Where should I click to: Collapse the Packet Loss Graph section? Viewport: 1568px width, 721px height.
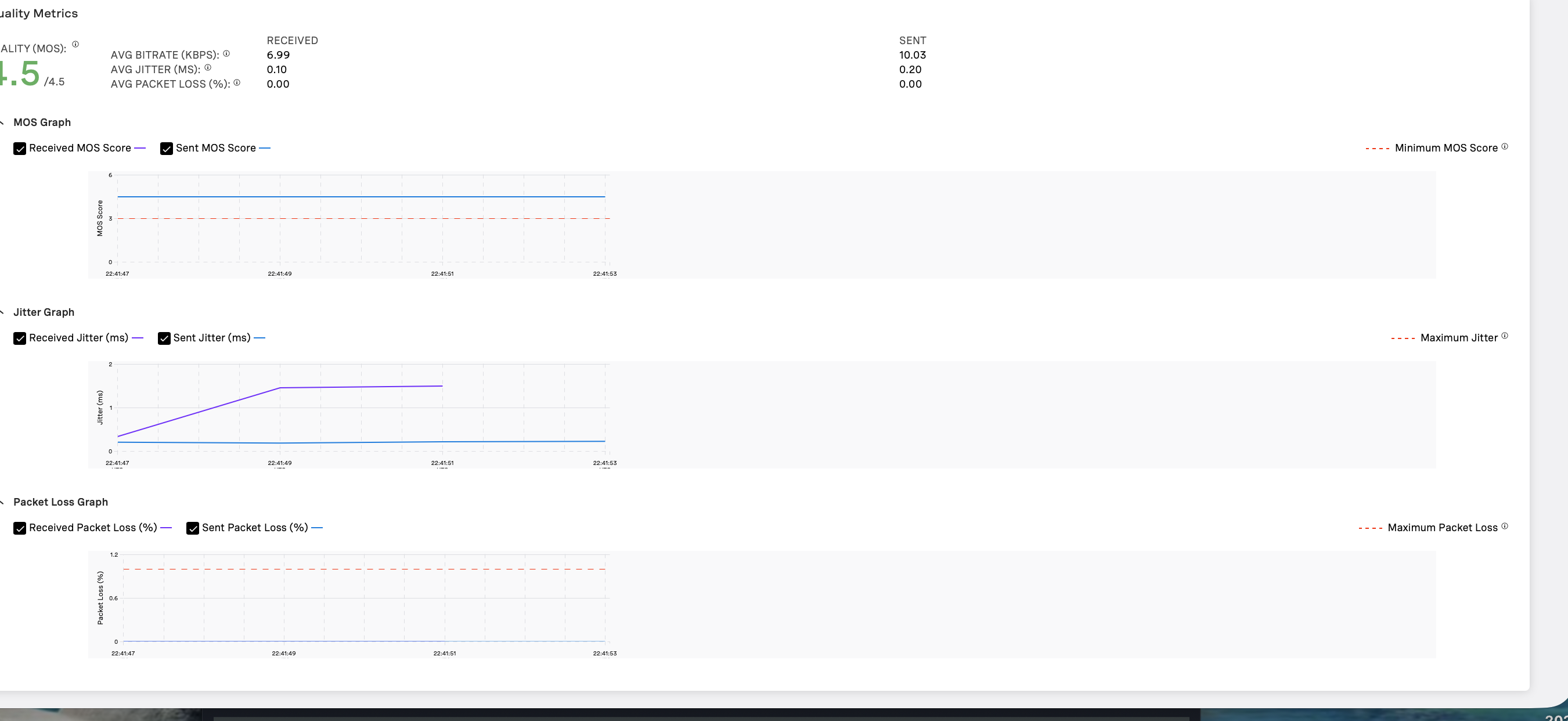2,503
